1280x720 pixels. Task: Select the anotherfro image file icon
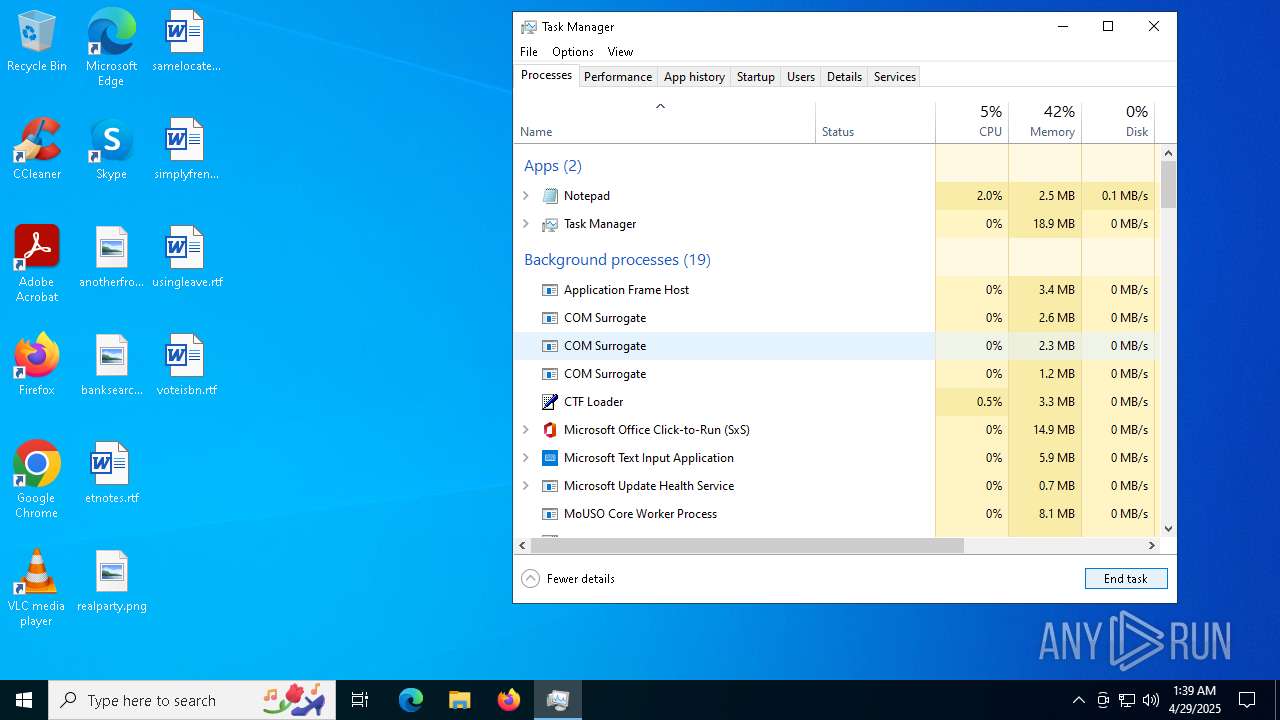pyautogui.click(x=111, y=257)
